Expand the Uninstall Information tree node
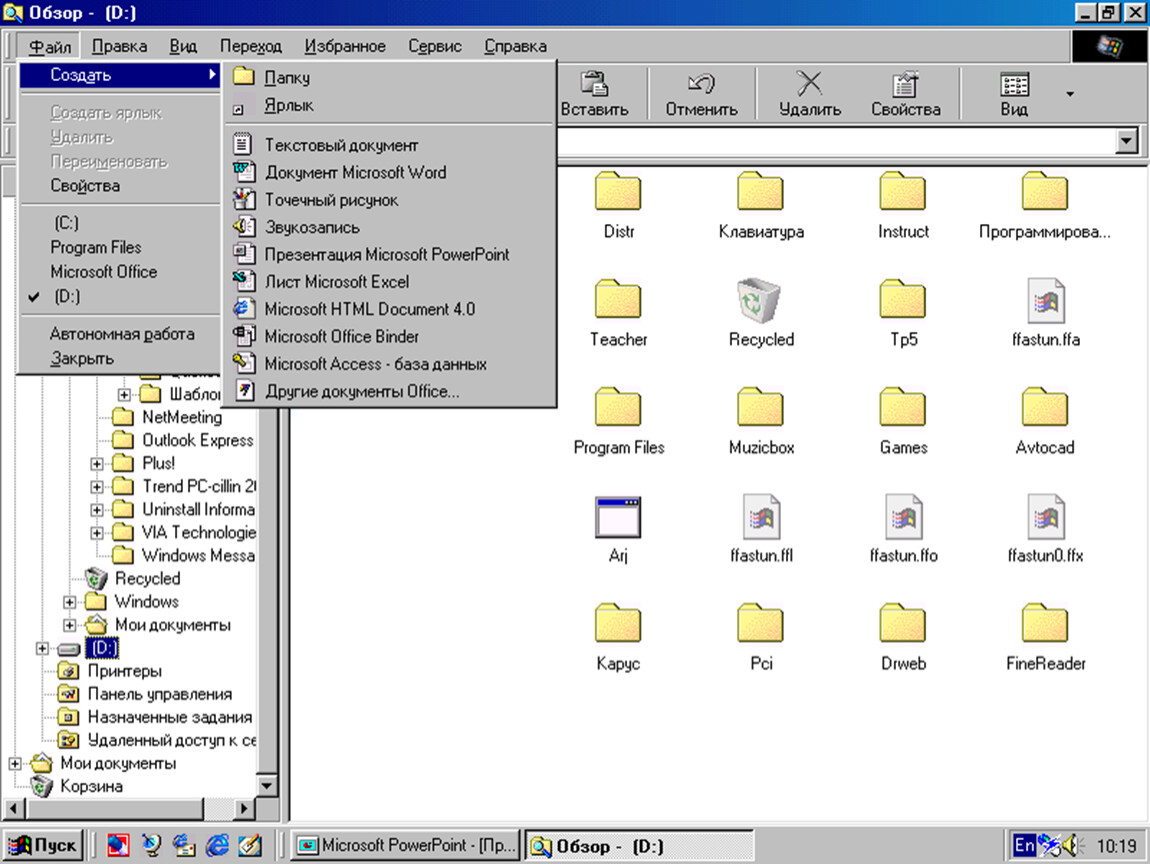The height and width of the screenshot is (864, 1150). 97,510
